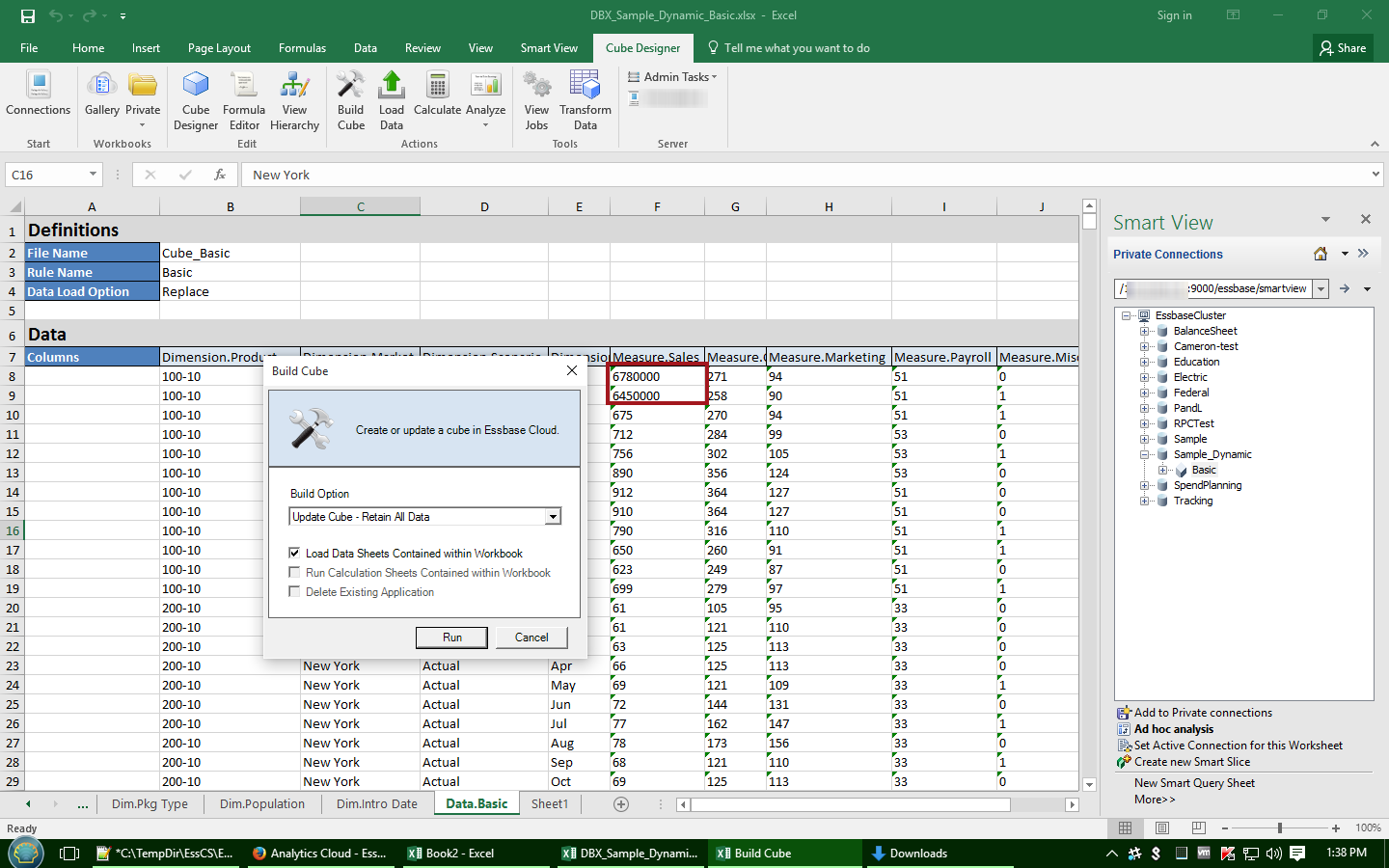Open the Cube Designer panel icon
1389x868 pixels.
pyautogui.click(x=196, y=100)
